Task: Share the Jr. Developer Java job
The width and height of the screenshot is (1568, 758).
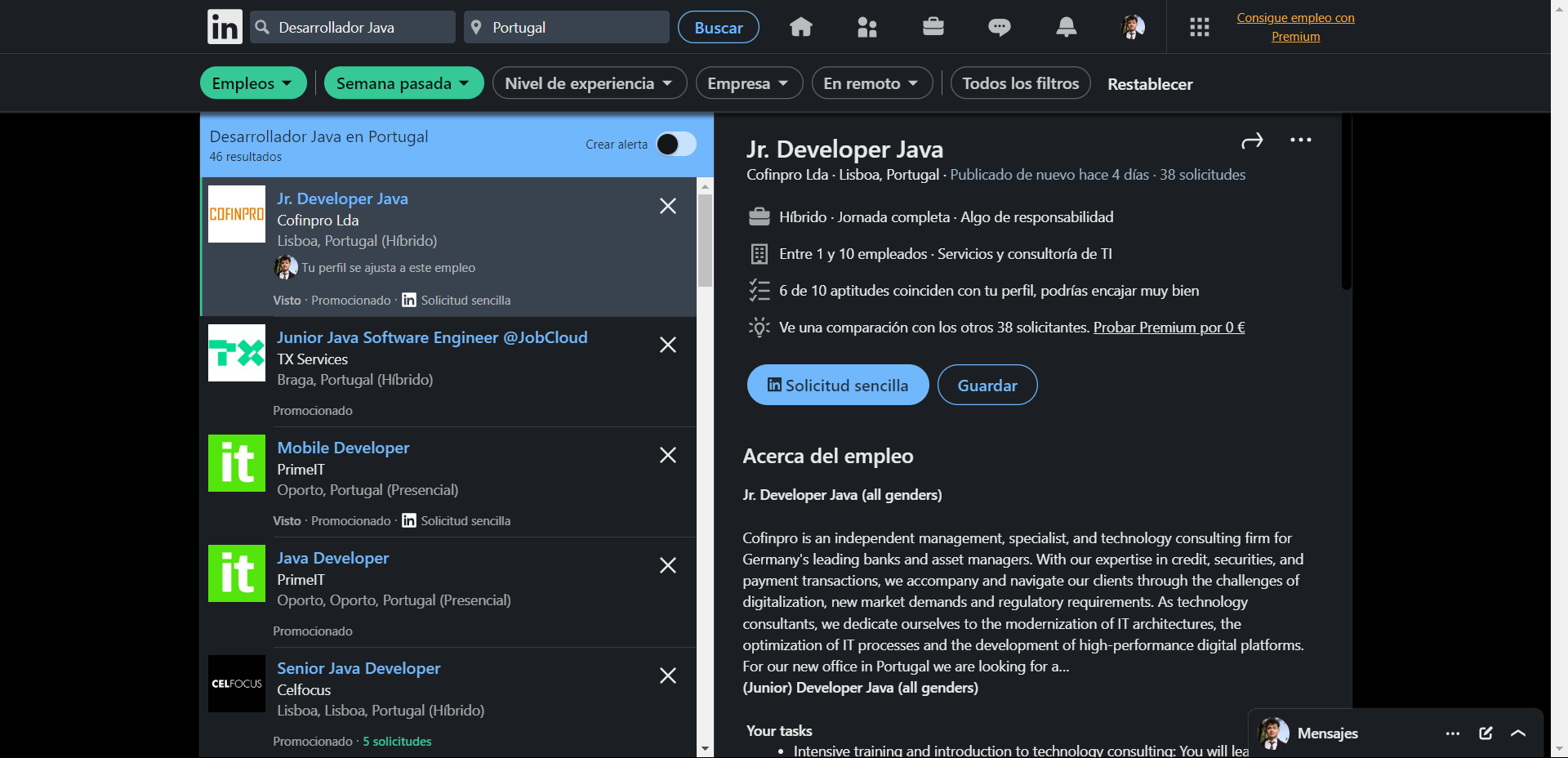Action: click(1252, 140)
